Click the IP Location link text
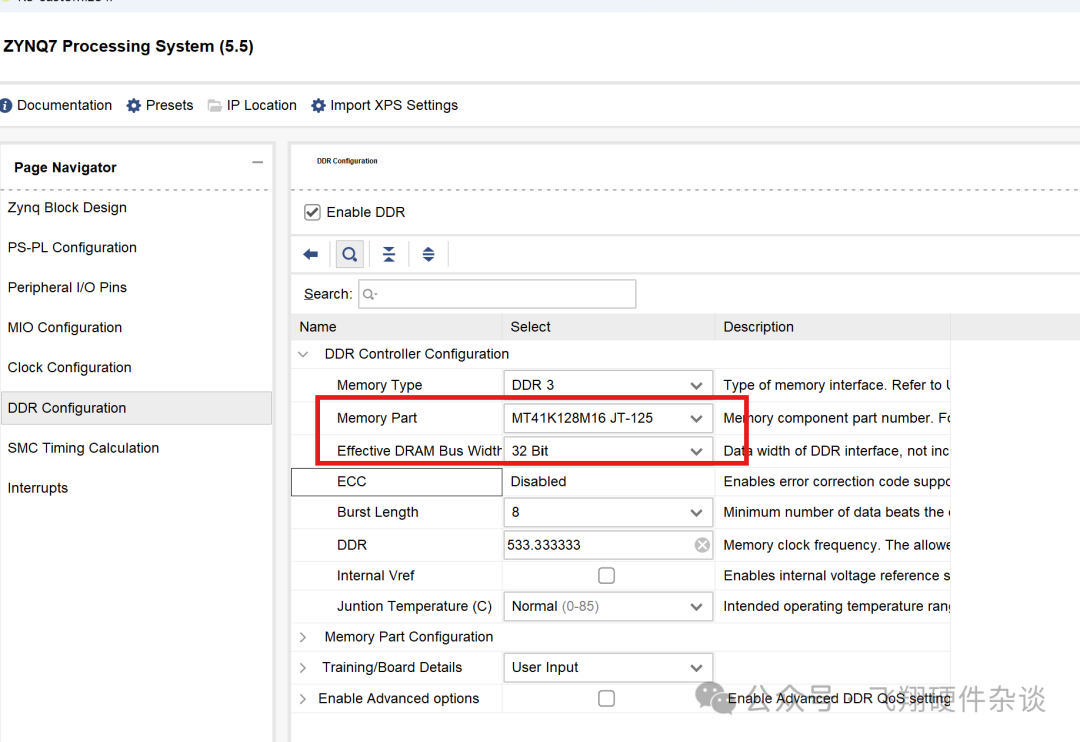Viewport: 1080px width, 742px height. click(x=262, y=105)
